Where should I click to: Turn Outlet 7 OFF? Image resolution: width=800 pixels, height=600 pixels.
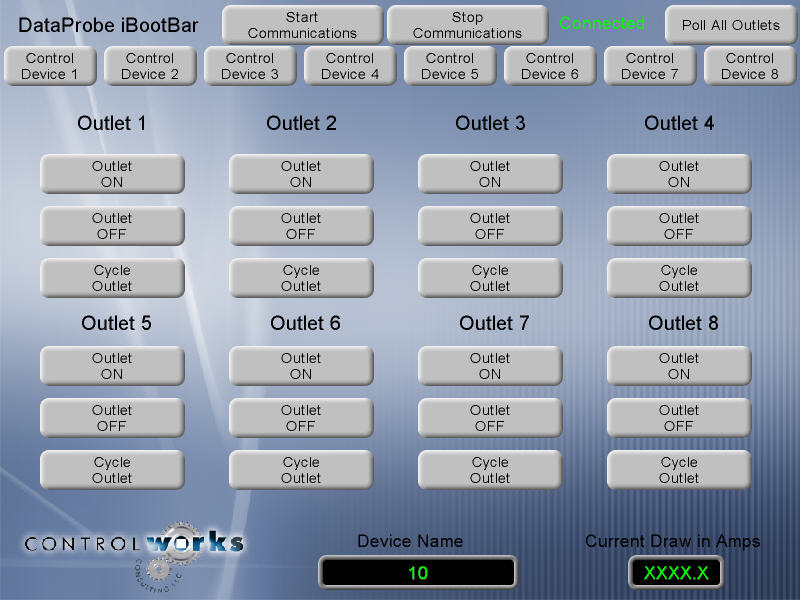point(490,418)
